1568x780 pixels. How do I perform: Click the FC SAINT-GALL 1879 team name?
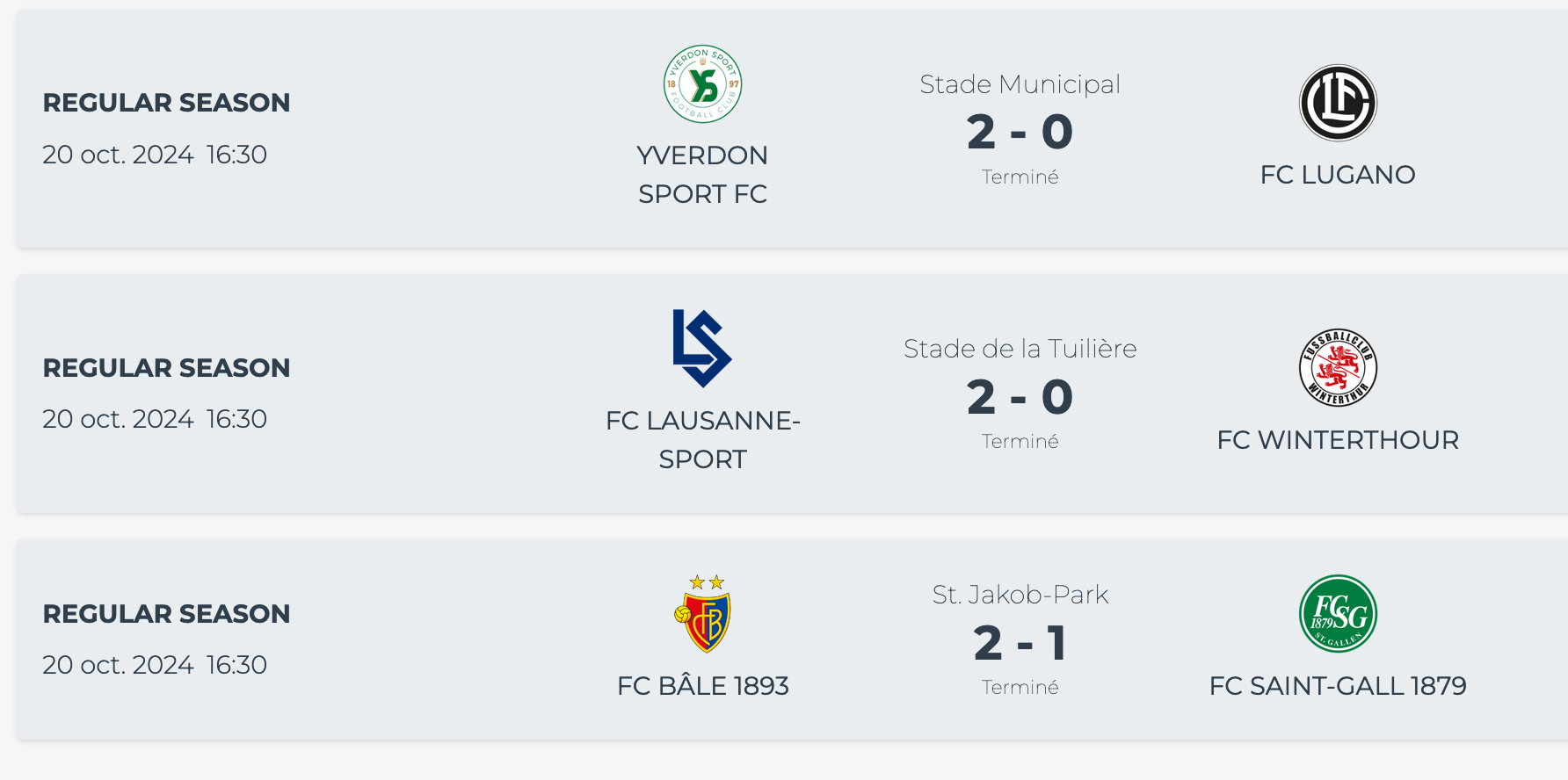1338,686
